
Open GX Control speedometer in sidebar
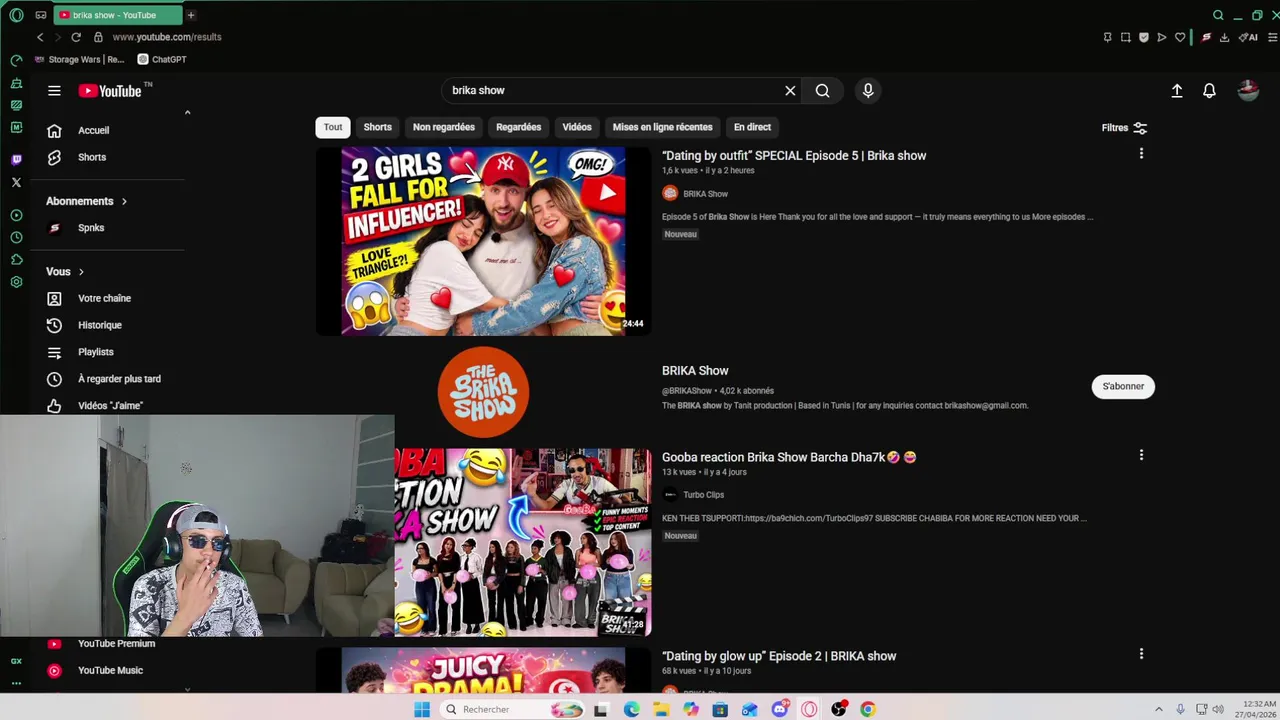tap(16, 61)
